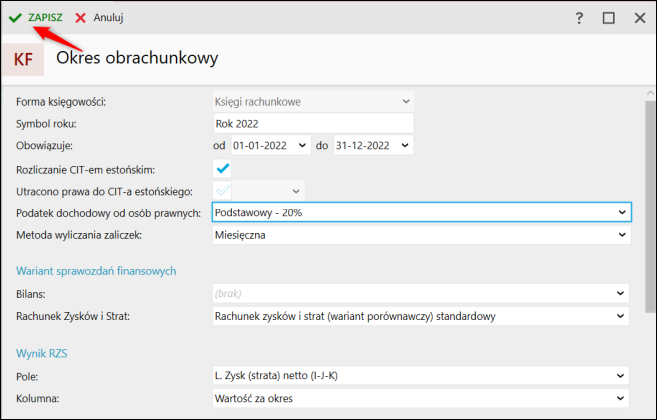The image size is (657, 420).
Task: Open the Bilans variant dropdown
Action: [x=622, y=294]
